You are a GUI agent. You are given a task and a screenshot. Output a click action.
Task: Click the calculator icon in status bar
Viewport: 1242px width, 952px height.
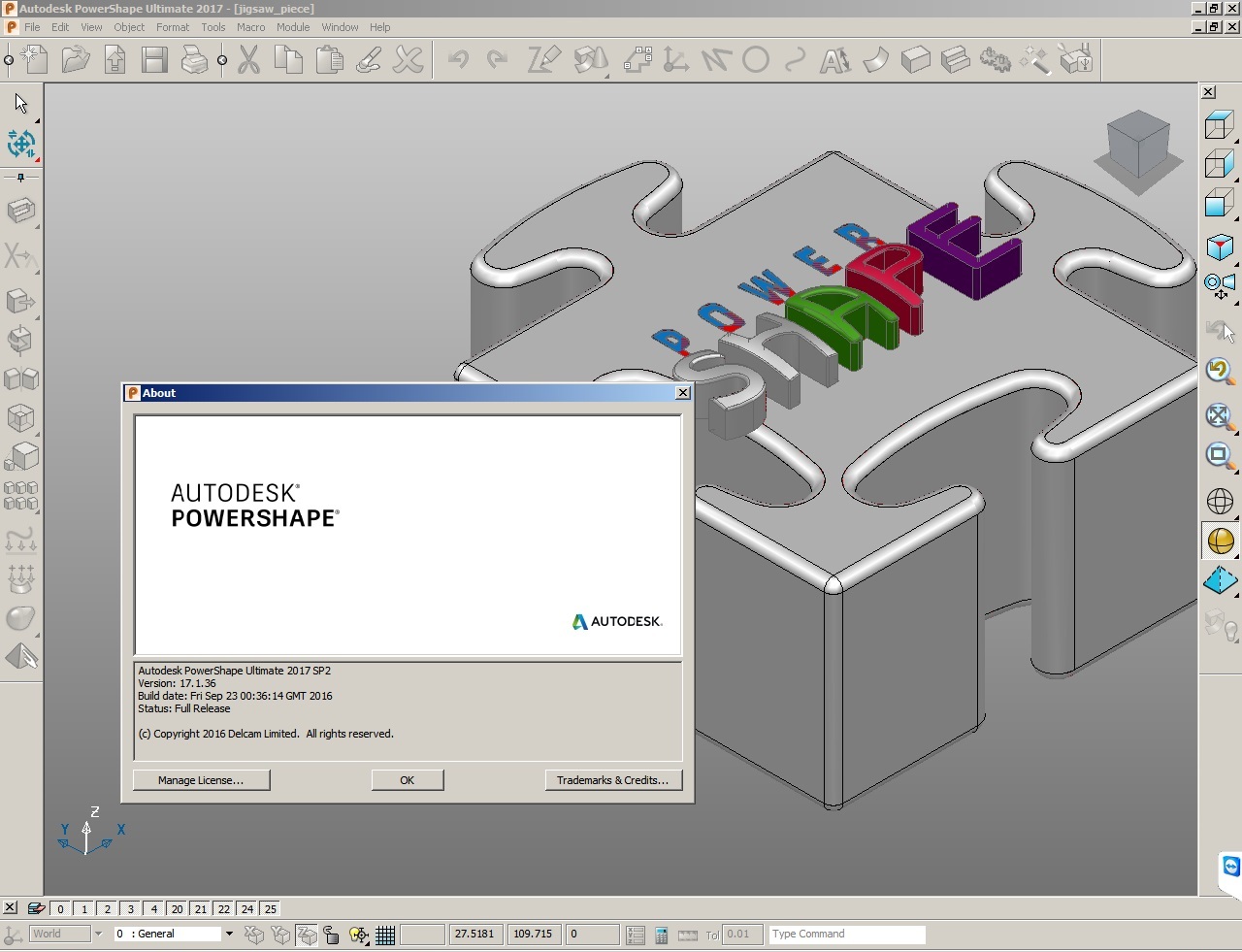click(661, 935)
